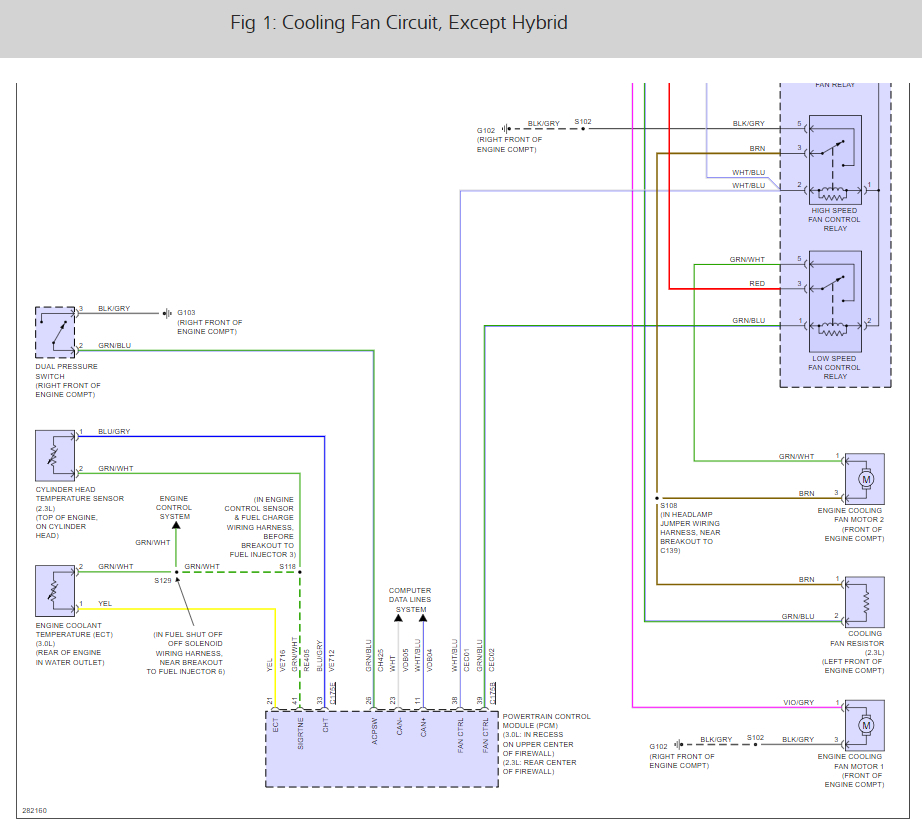Select the S129 splice dot
922x835 pixels.
[x=176, y=572]
